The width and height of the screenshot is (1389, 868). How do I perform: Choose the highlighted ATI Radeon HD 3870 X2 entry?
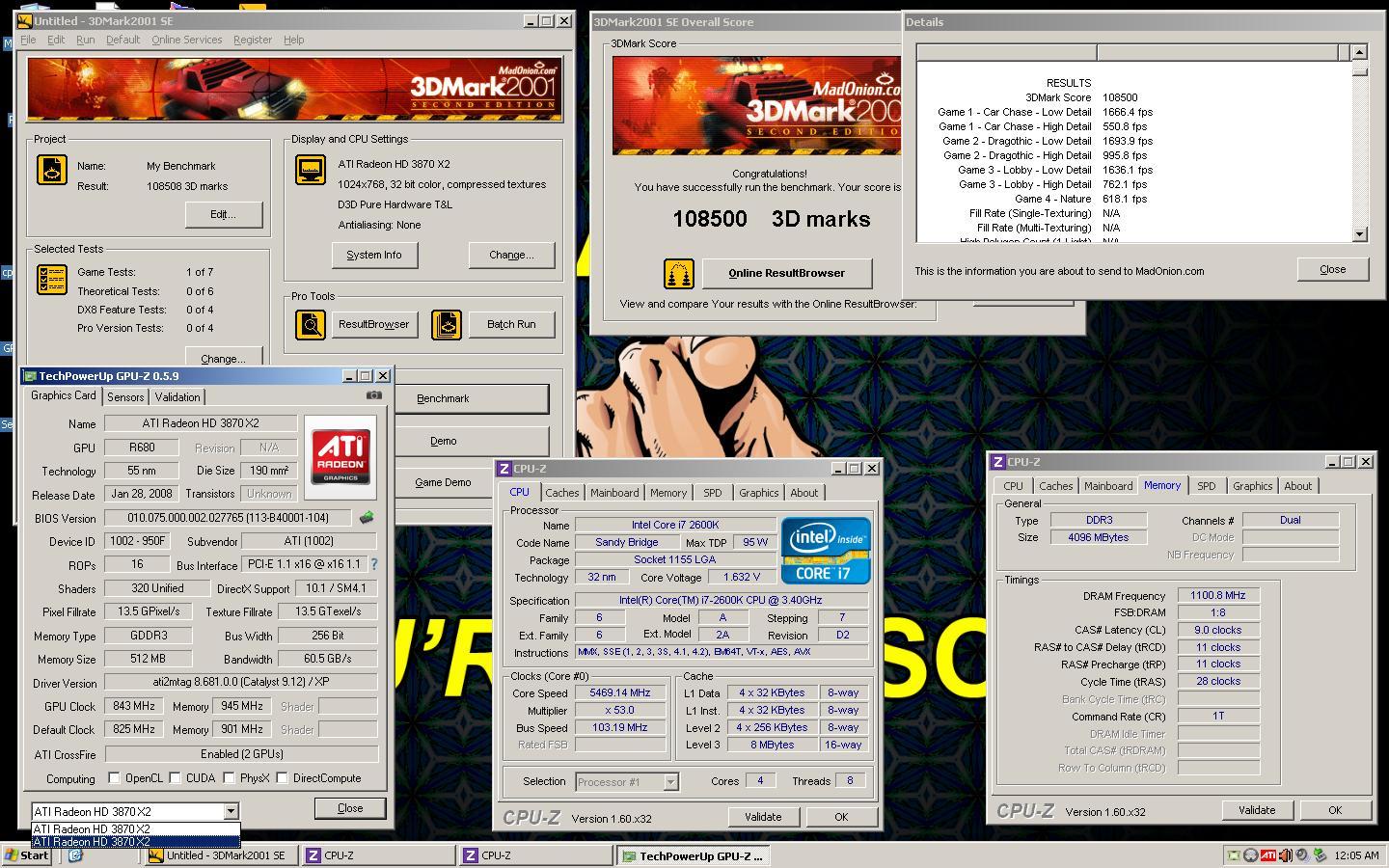tap(136, 842)
